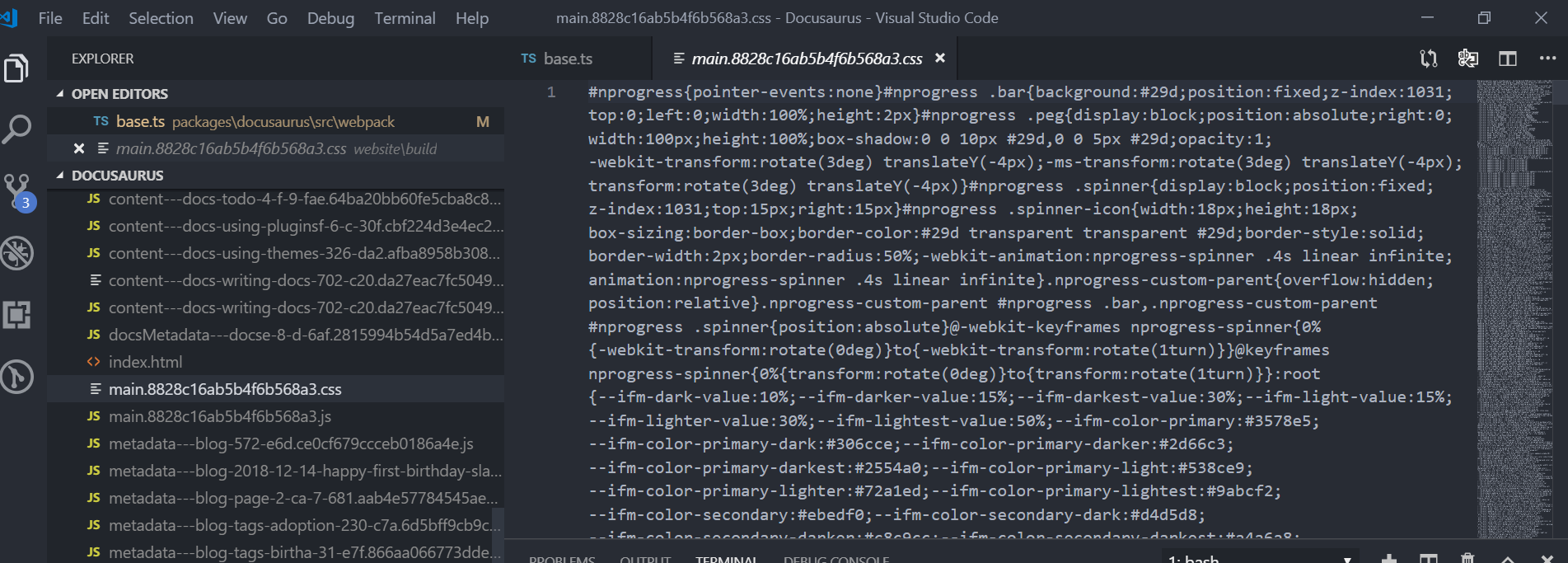
Task: Open docsMetadata---docse-8-d-6af JS file
Action: pos(276,335)
